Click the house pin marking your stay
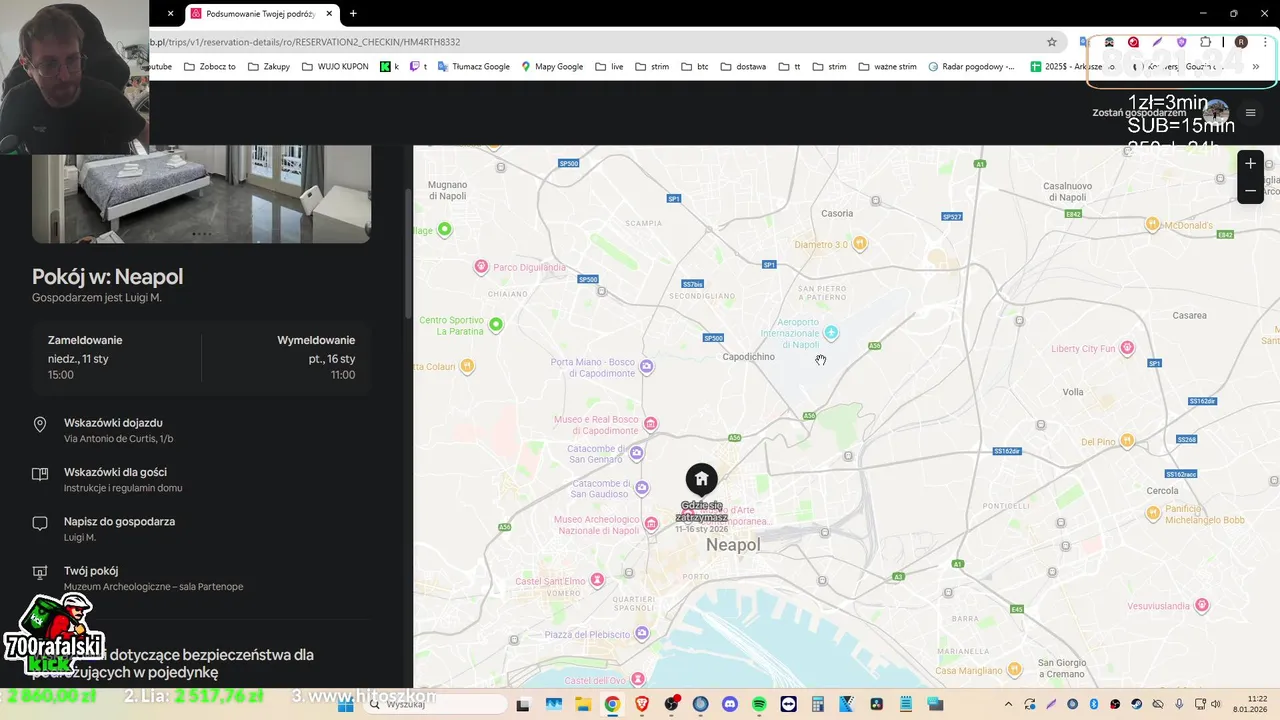Screen dimensions: 1280x720 pos(701,479)
